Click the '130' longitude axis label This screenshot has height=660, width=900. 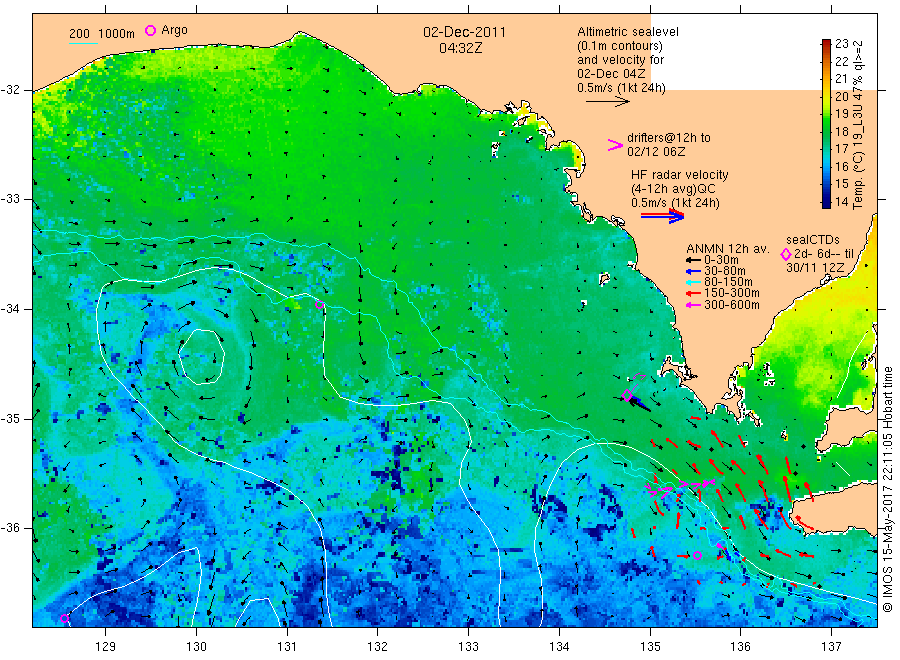coord(196,647)
